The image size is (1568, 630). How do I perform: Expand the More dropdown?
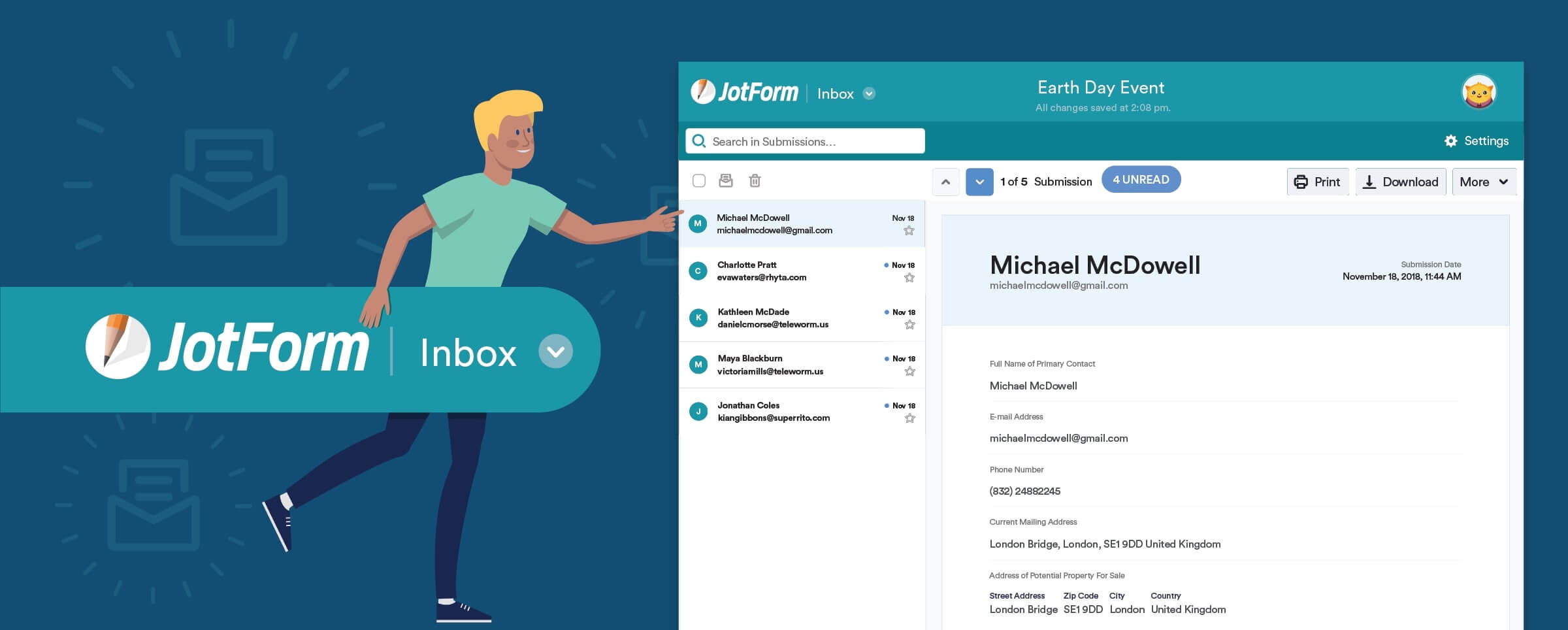click(1484, 182)
